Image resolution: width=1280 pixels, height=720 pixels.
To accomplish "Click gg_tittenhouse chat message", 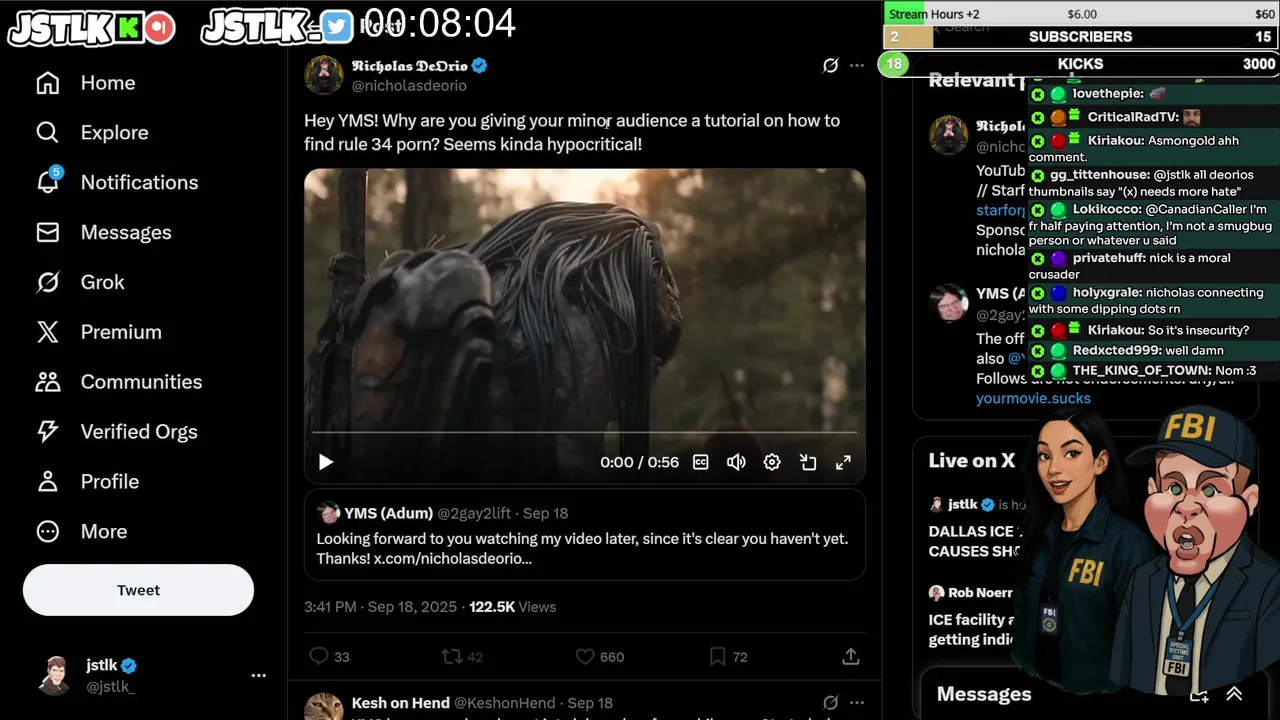I will pos(1153,183).
